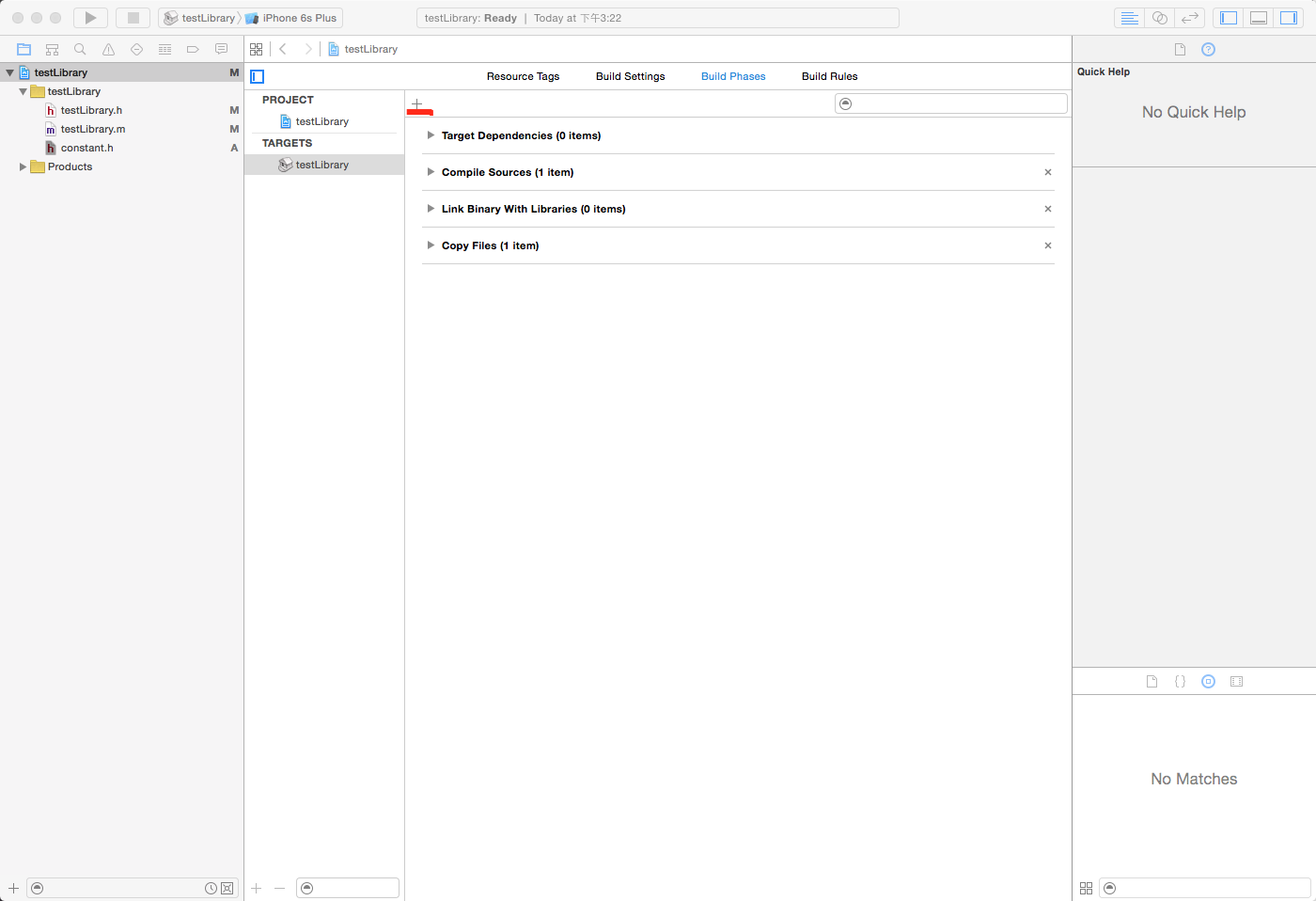Delete the Link Binary With Libraries phase
Viewport: 1316px width, 901px height.
pos(1048,209)
